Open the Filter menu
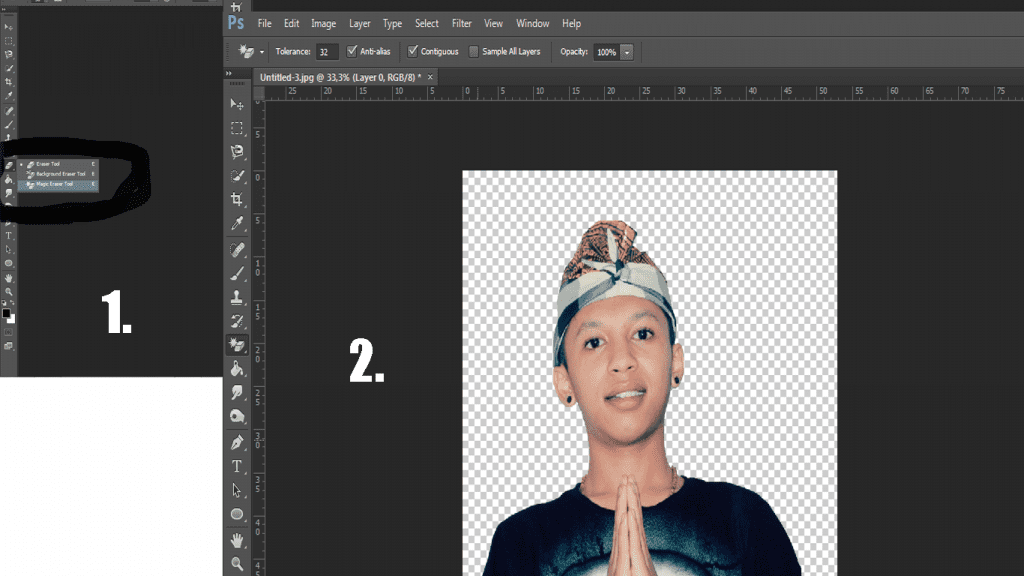The image size is (1024, 576). pos(461,23)
